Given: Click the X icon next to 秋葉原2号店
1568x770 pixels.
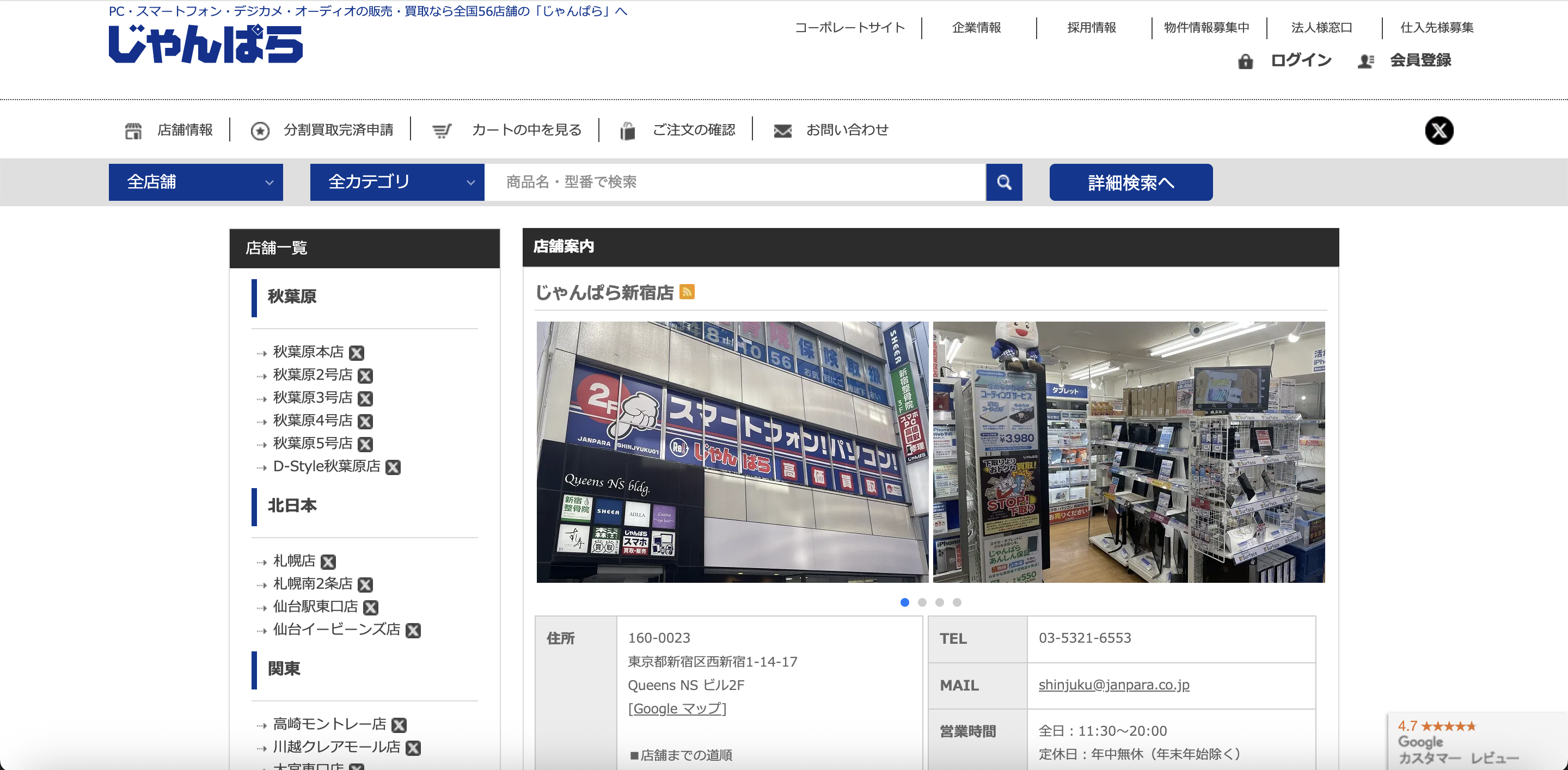Looking at the screenshot, I should [365, 375].
